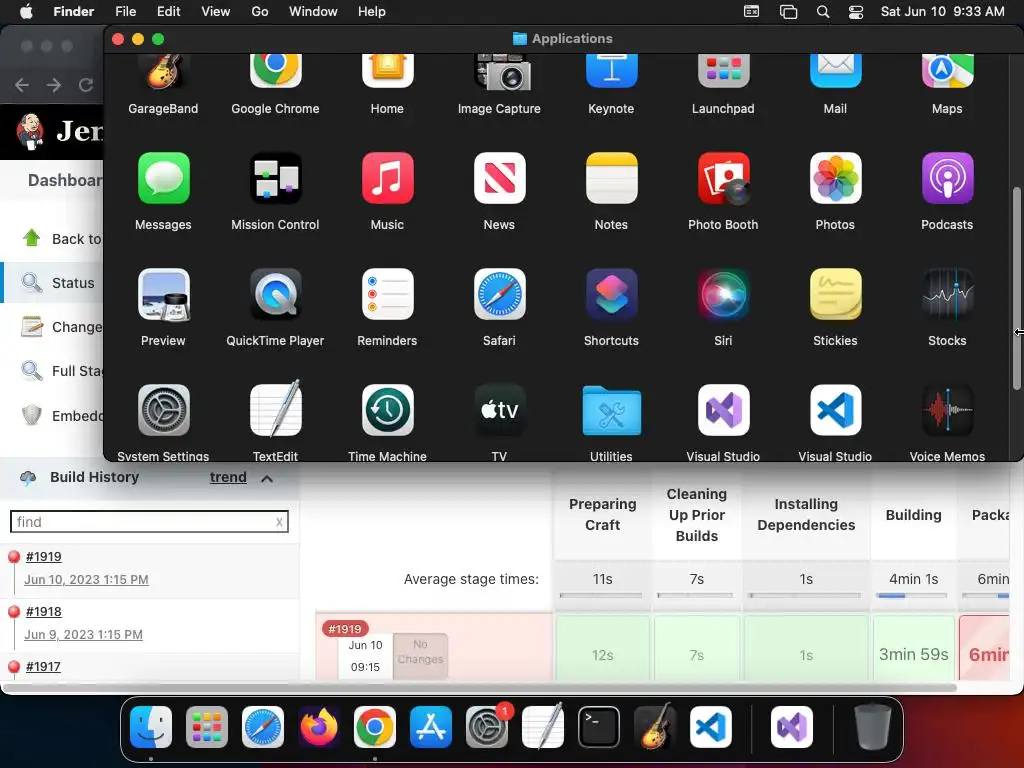
Task: Click the browser back arrow in Jenkins window
Action: pos(22,85)
